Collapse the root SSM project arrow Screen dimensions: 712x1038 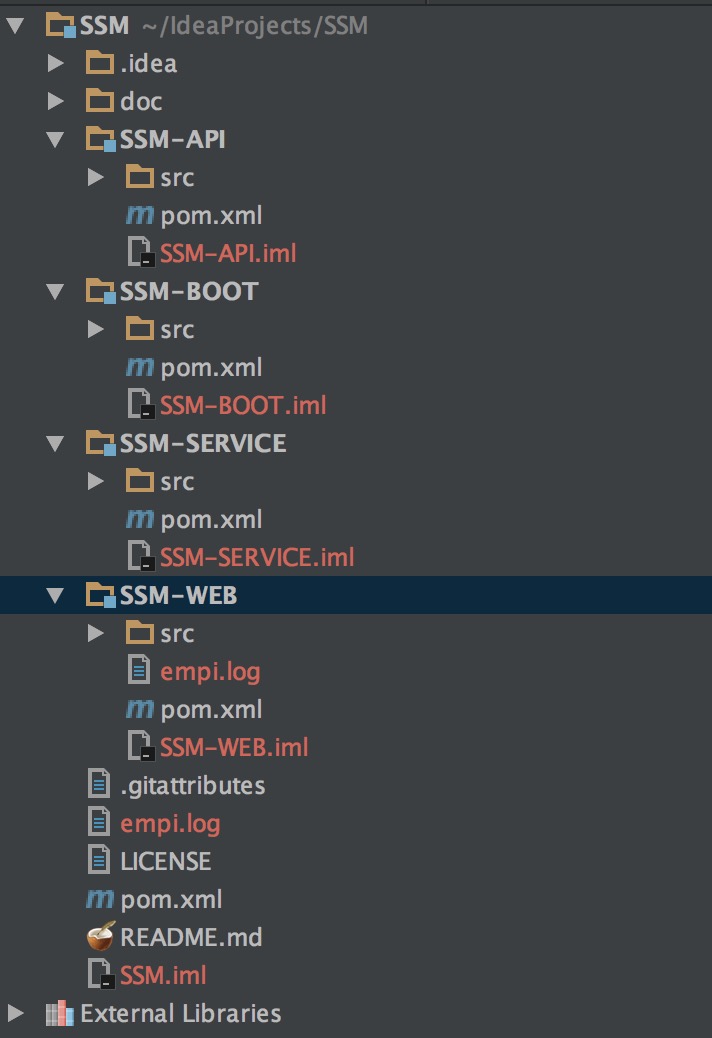coord(15,26)
